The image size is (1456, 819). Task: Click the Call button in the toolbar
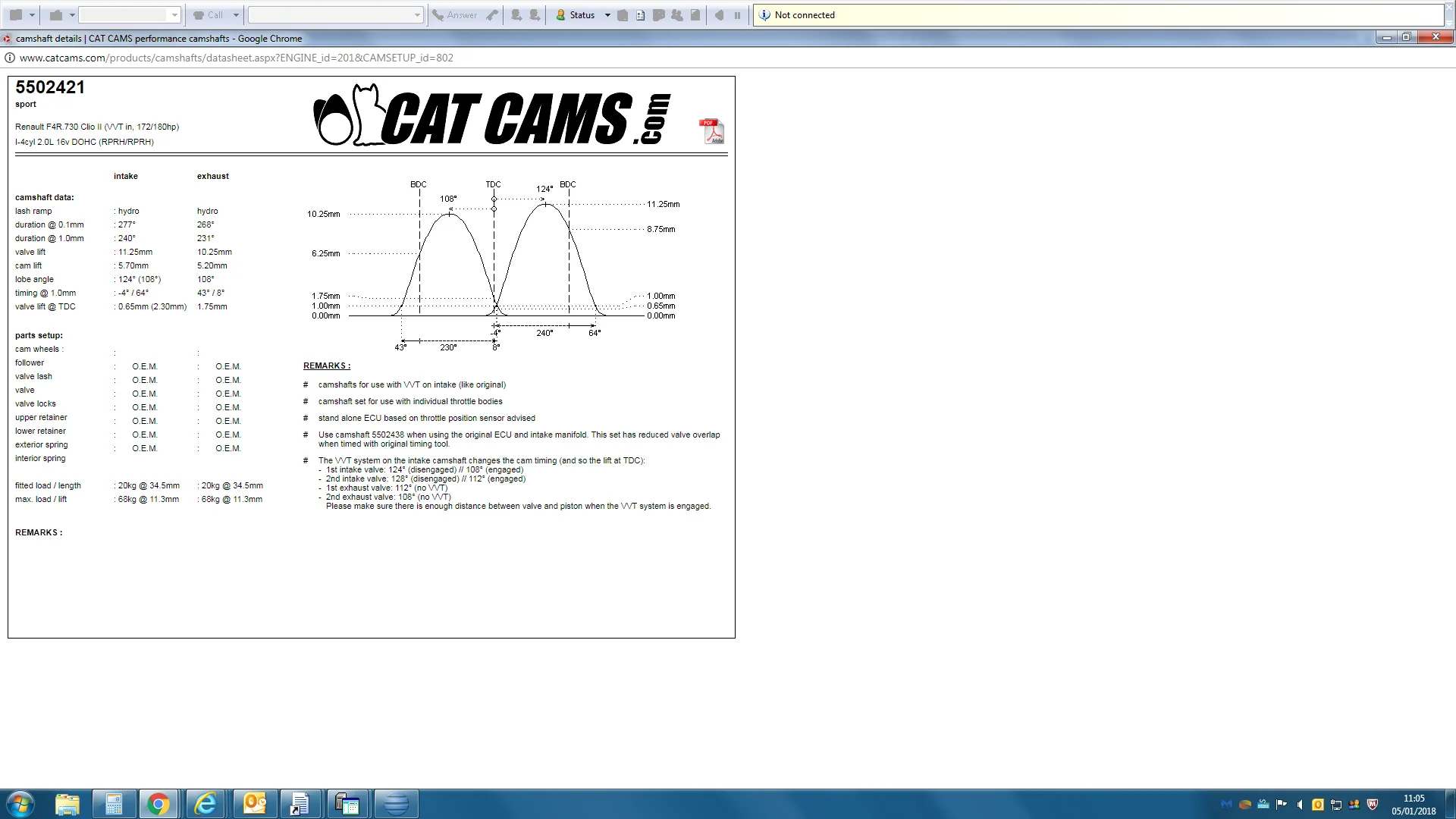(x=209, y=15)
